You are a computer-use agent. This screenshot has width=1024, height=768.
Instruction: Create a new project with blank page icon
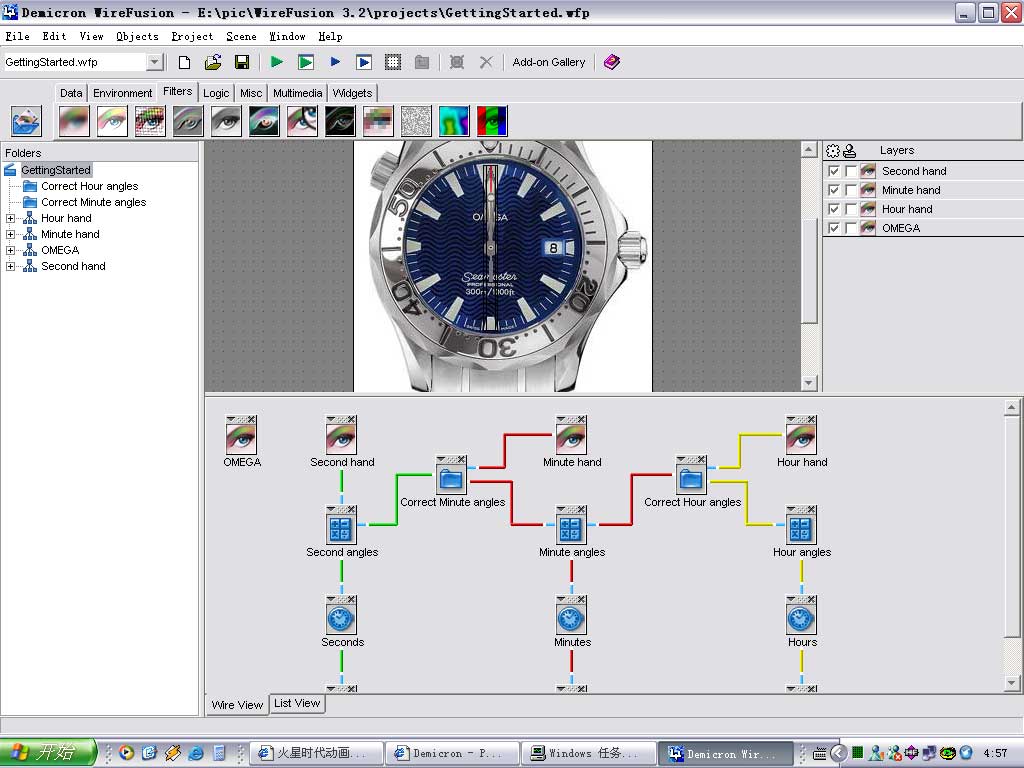184,62
